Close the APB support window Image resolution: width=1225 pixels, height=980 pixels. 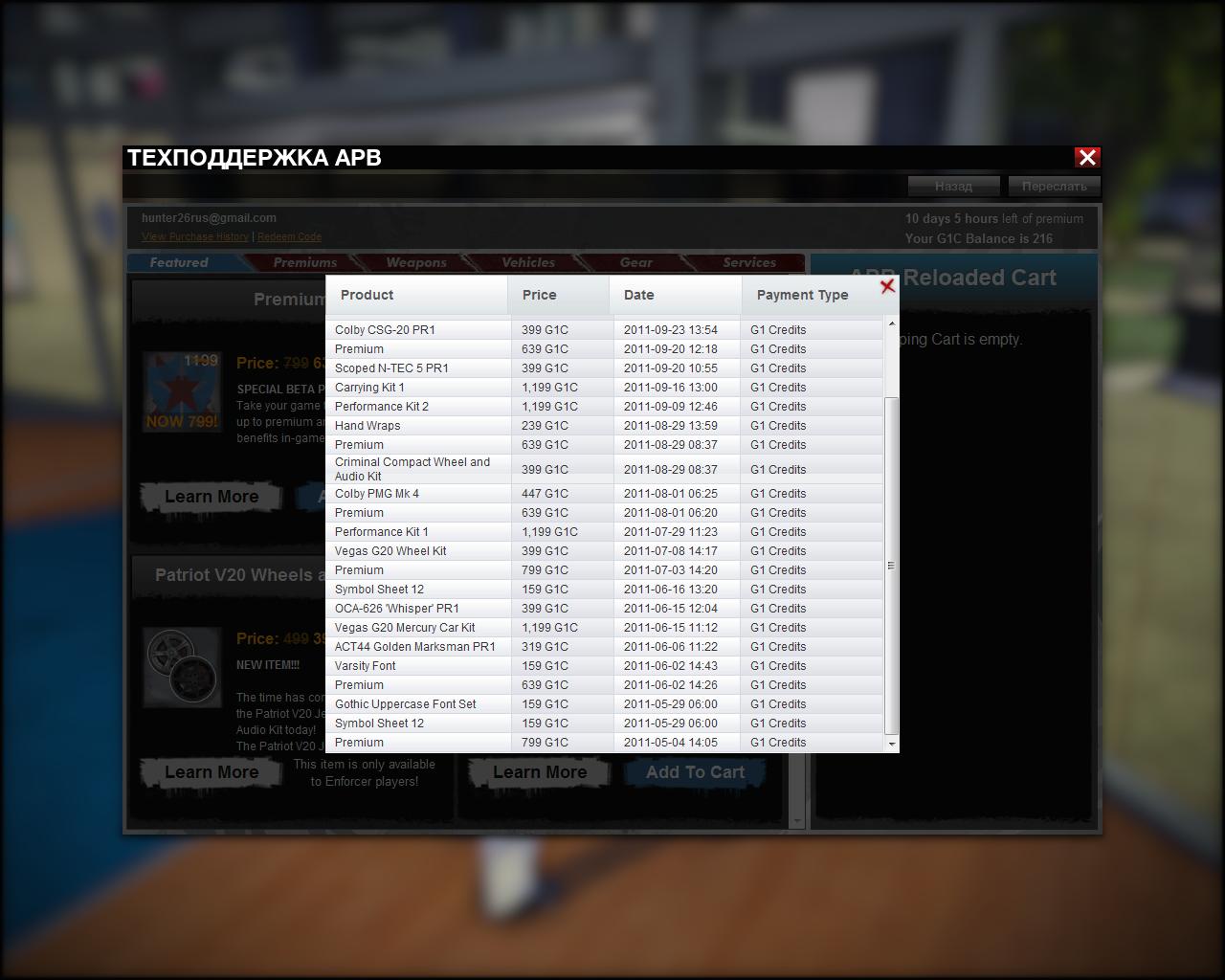[1087, 158]
